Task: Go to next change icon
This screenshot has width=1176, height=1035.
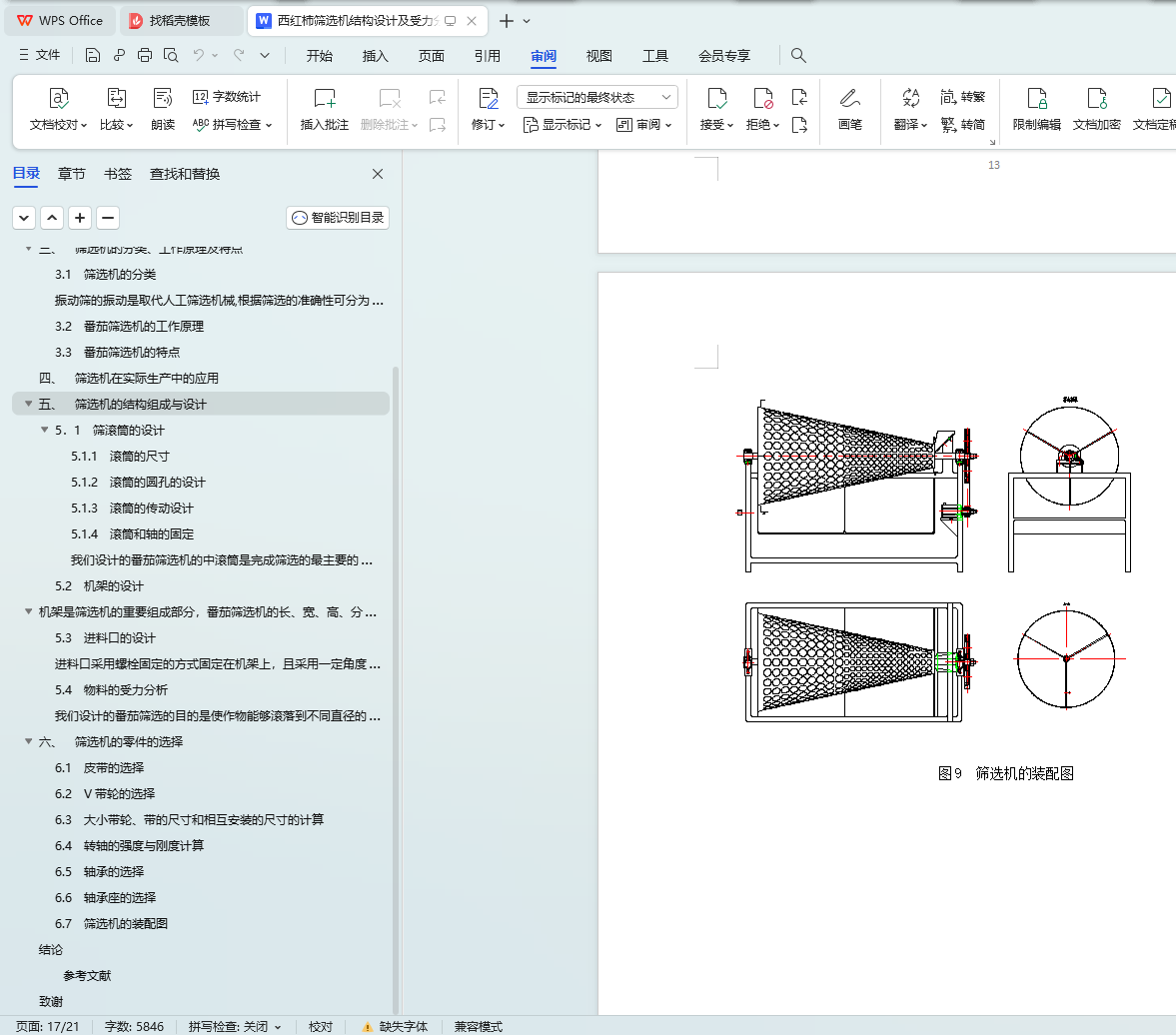Action: click(799, 125)
